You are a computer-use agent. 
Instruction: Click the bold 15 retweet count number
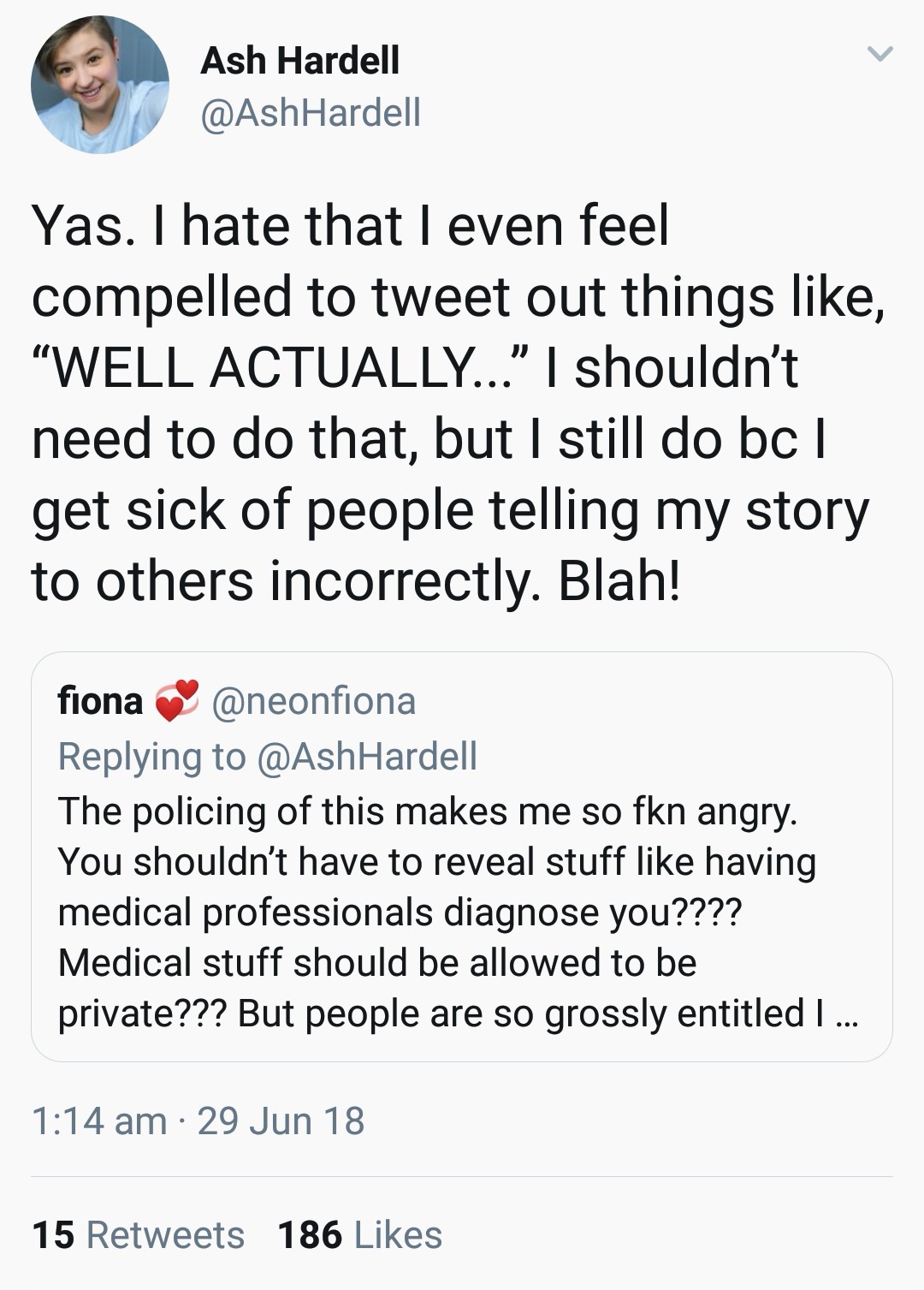pos(53,1234)
